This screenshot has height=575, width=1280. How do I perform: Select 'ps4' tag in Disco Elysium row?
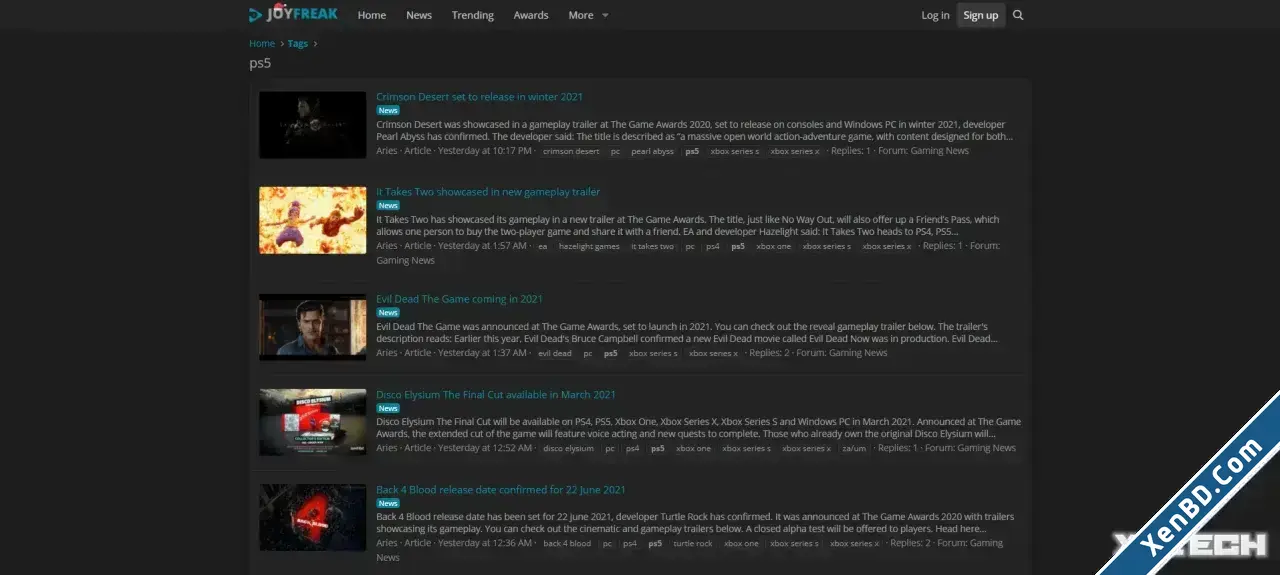point(632,449)
